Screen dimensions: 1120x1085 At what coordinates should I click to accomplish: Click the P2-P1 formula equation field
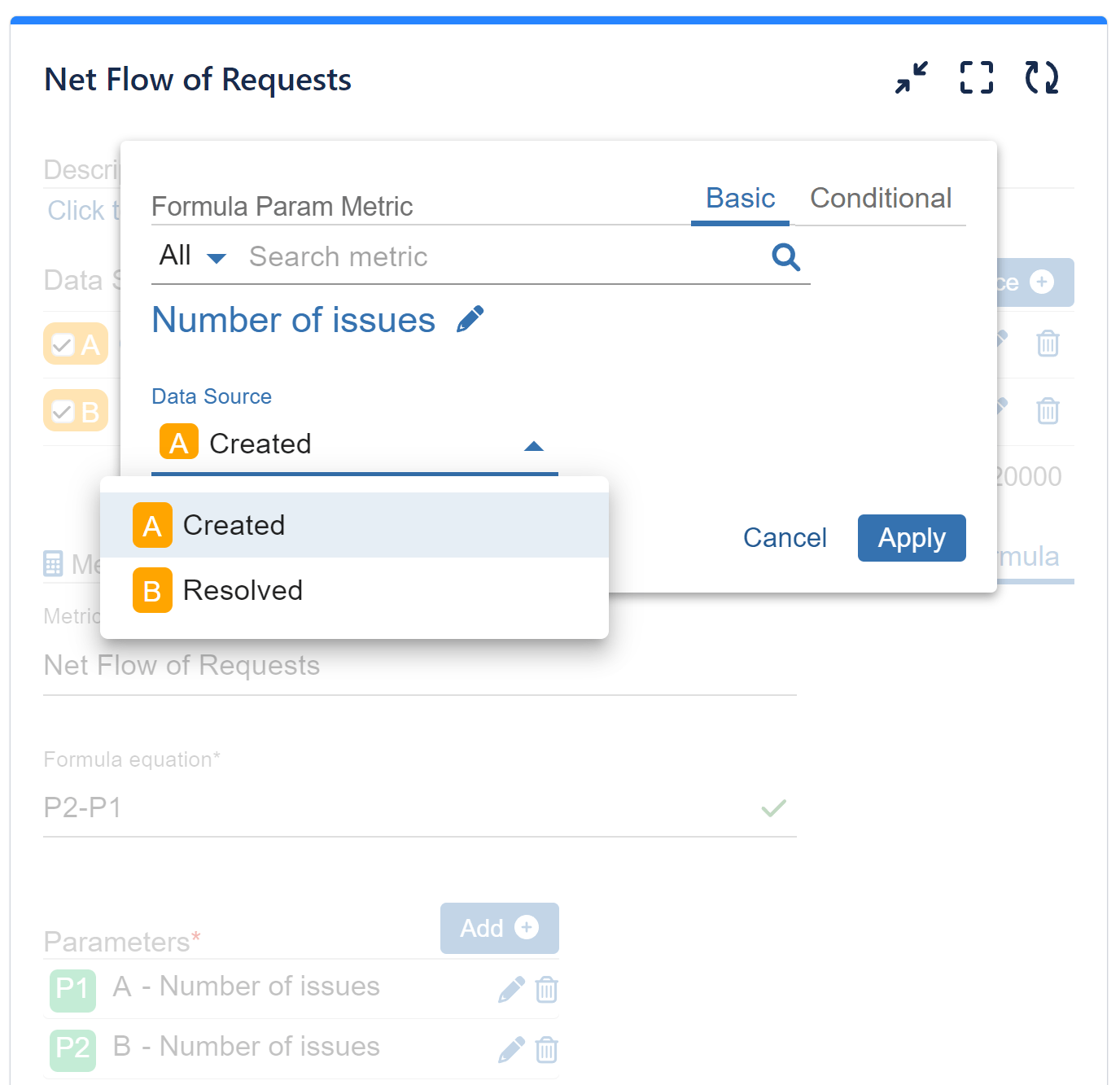point(326,807)
